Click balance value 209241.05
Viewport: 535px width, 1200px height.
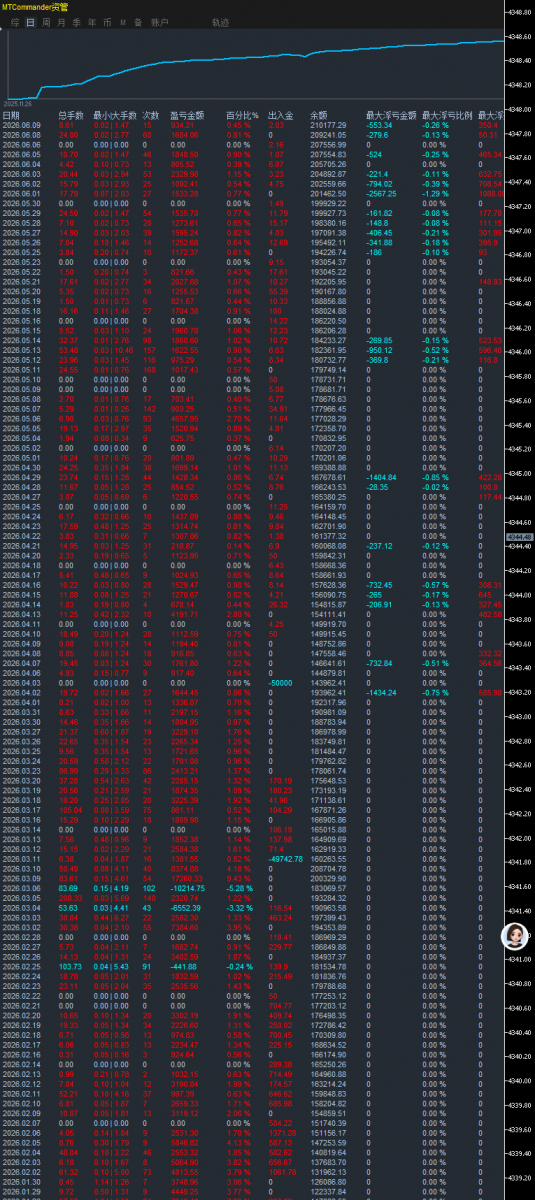[328, 135]
